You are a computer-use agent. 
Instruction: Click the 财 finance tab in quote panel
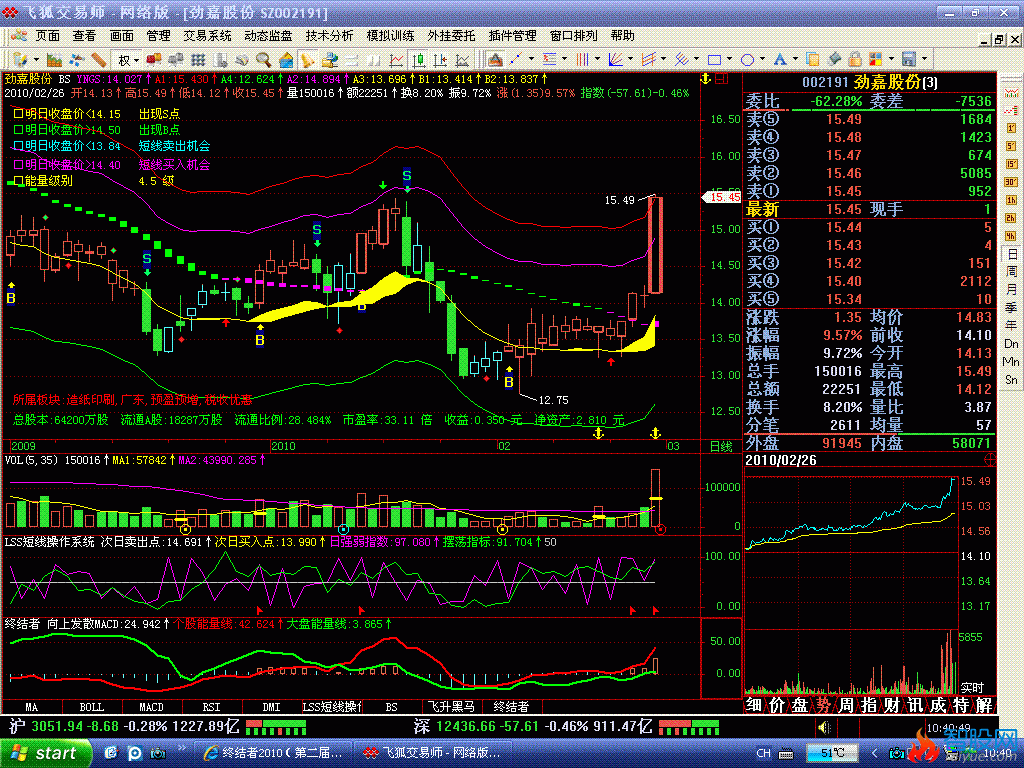click(x=892, y=705)
